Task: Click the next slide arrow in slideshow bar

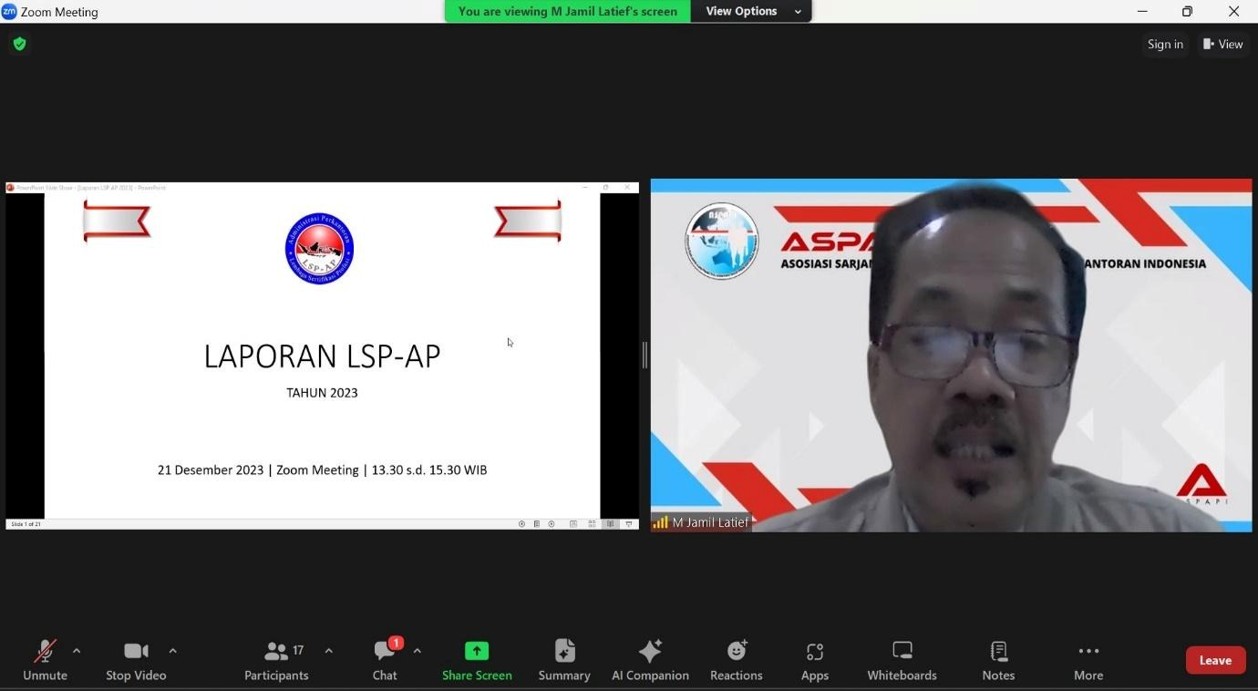Action: (551, 524)
